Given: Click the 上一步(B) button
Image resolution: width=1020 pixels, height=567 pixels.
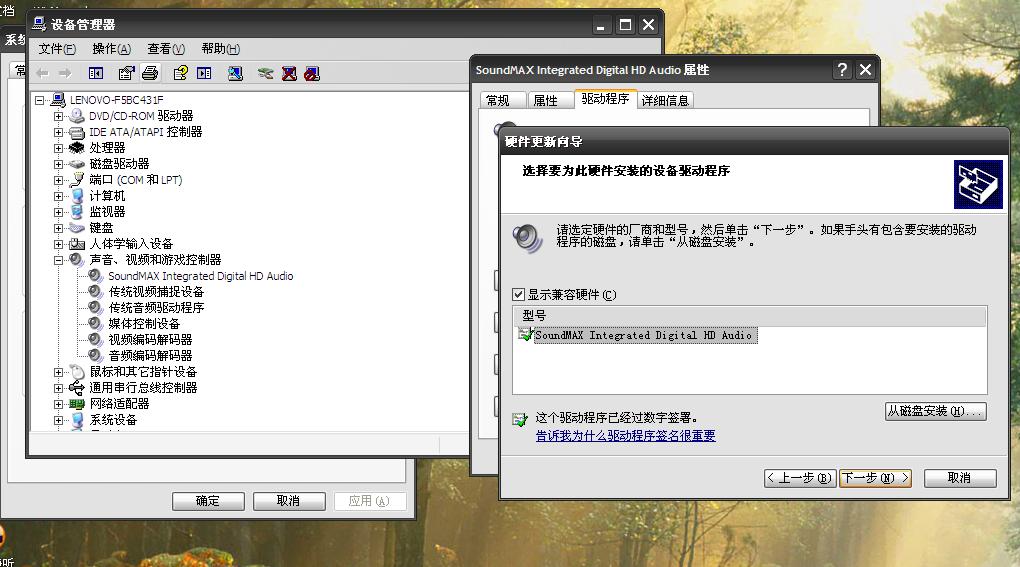Looking at the screenshot, I should 799,478.
